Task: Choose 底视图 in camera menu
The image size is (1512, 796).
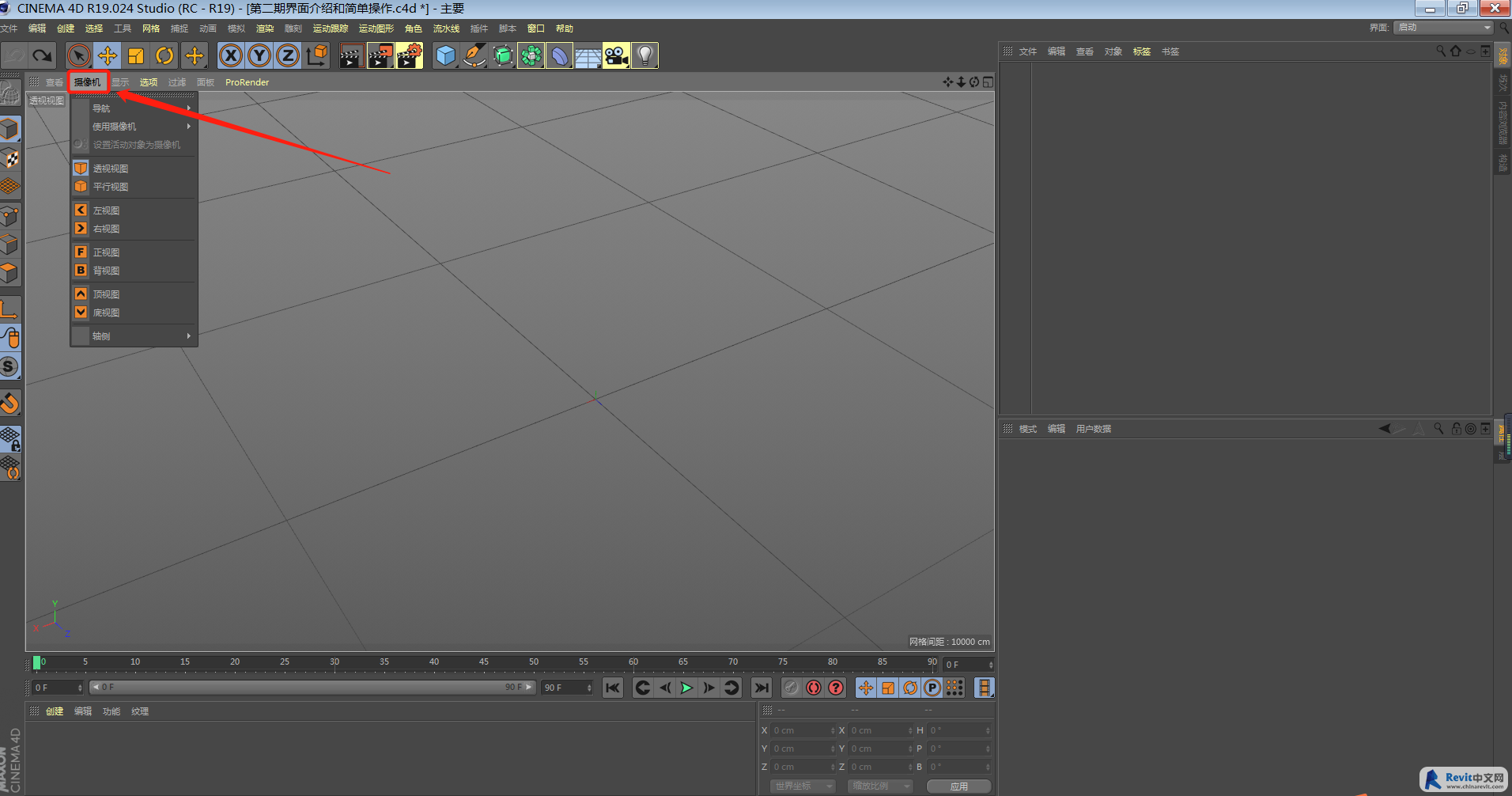Action: [134, 313]
